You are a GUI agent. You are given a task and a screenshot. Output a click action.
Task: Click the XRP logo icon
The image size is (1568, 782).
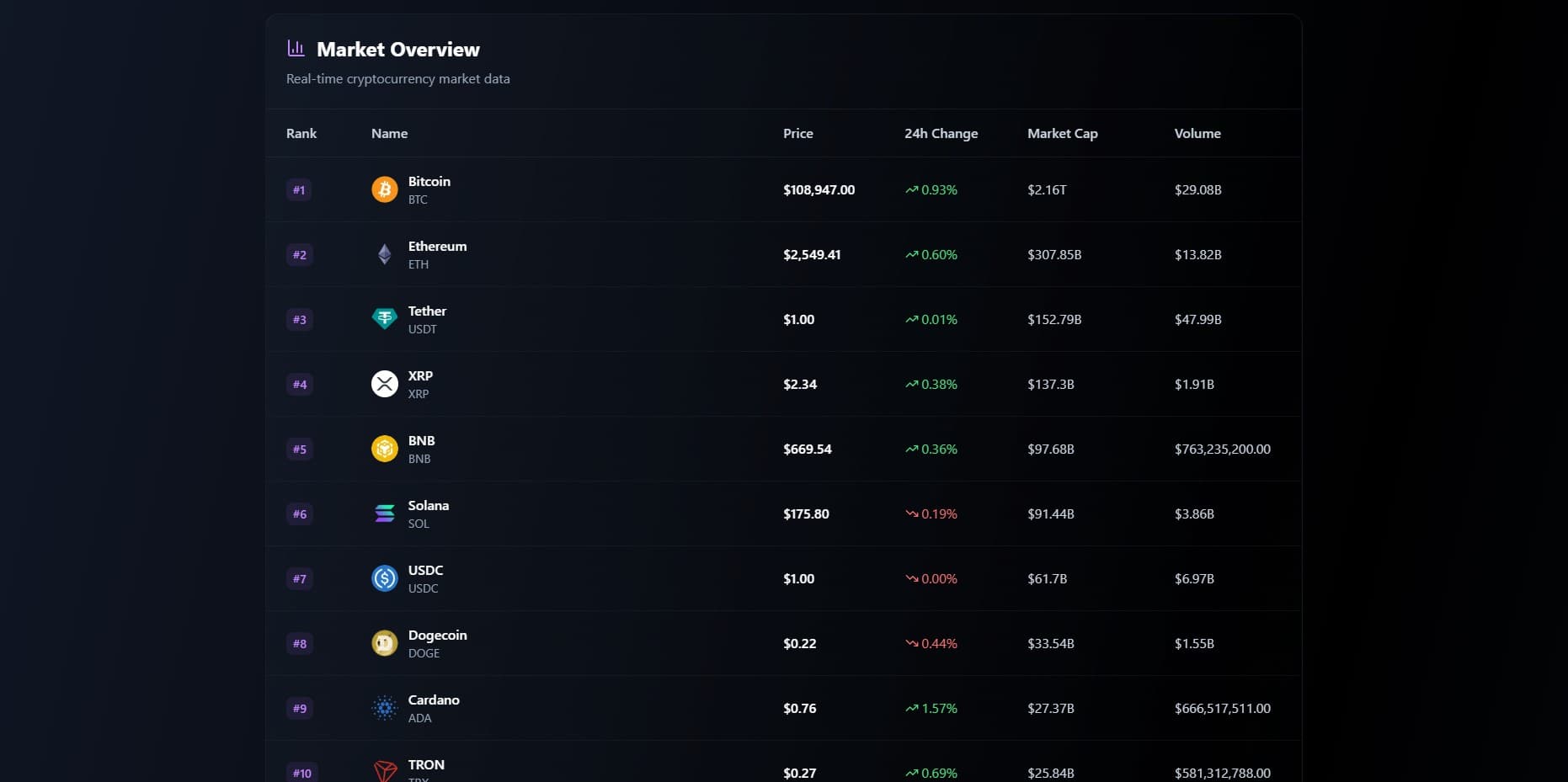pos(384,384)
